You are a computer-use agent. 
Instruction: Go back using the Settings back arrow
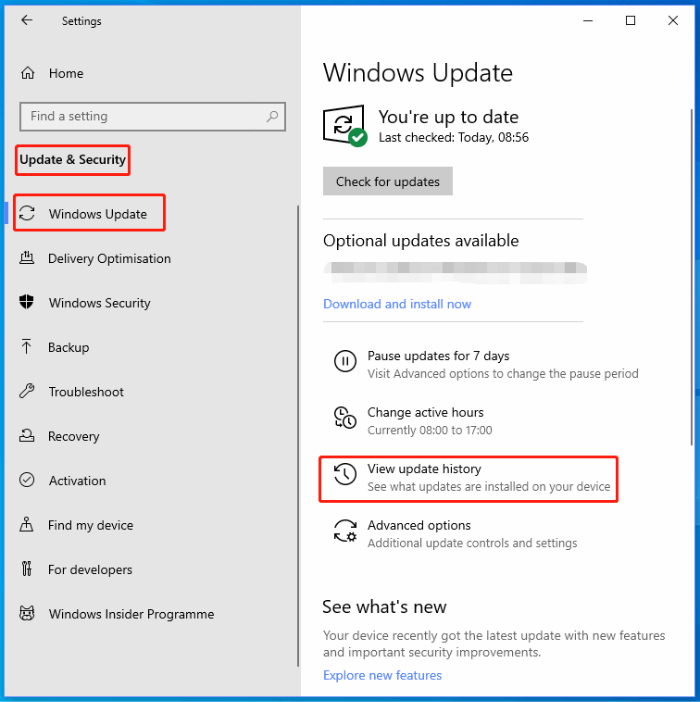(27, 20)
